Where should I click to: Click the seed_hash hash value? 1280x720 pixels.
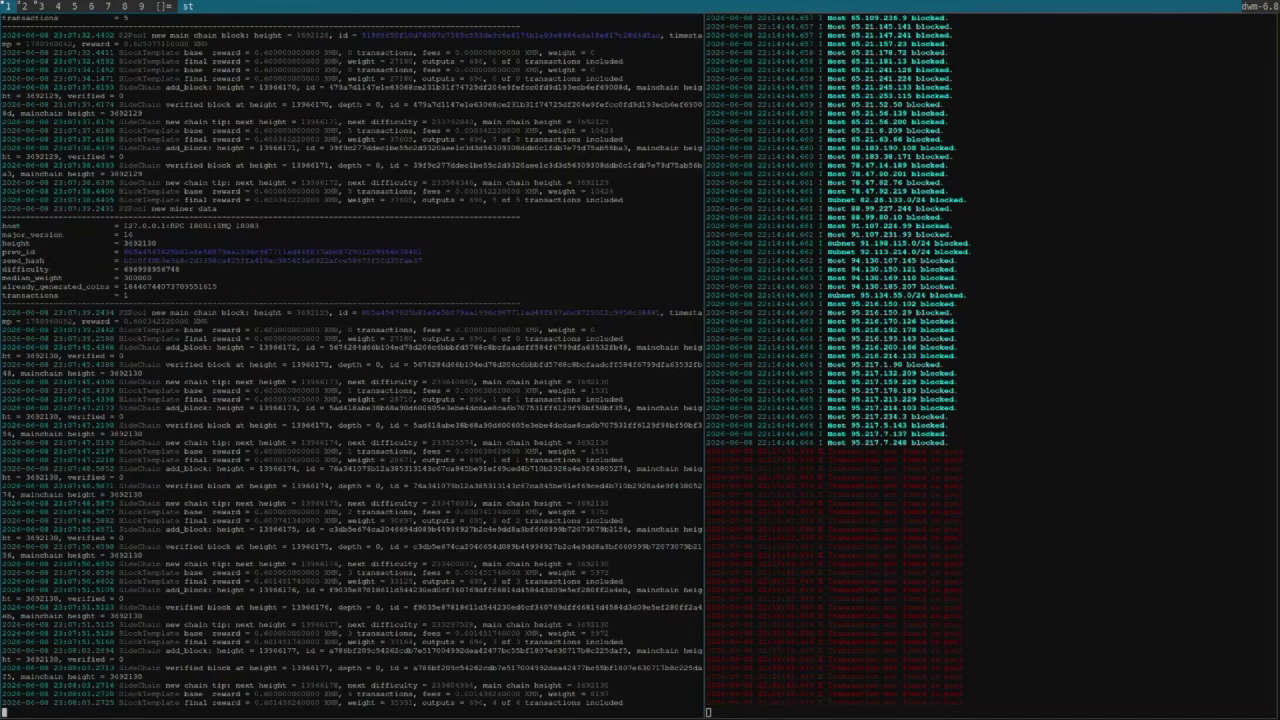[x=271, y=261]
